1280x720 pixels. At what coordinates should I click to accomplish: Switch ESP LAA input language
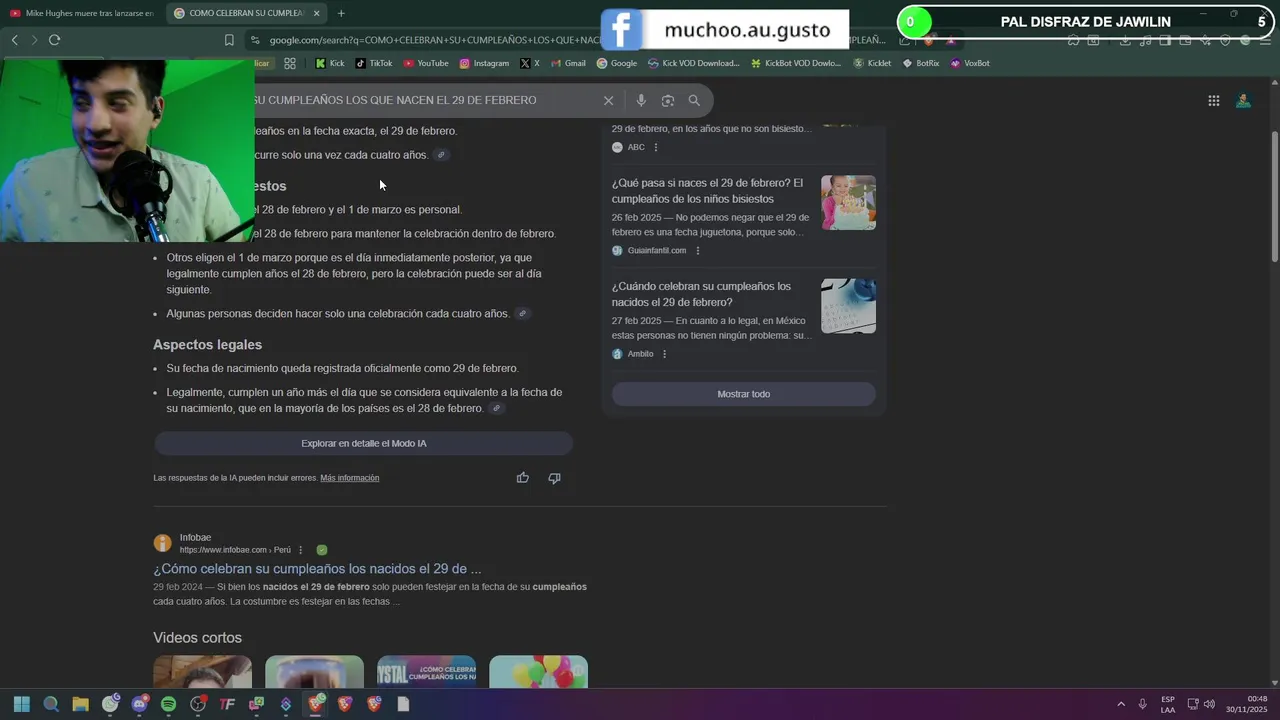coord(1168,704)
